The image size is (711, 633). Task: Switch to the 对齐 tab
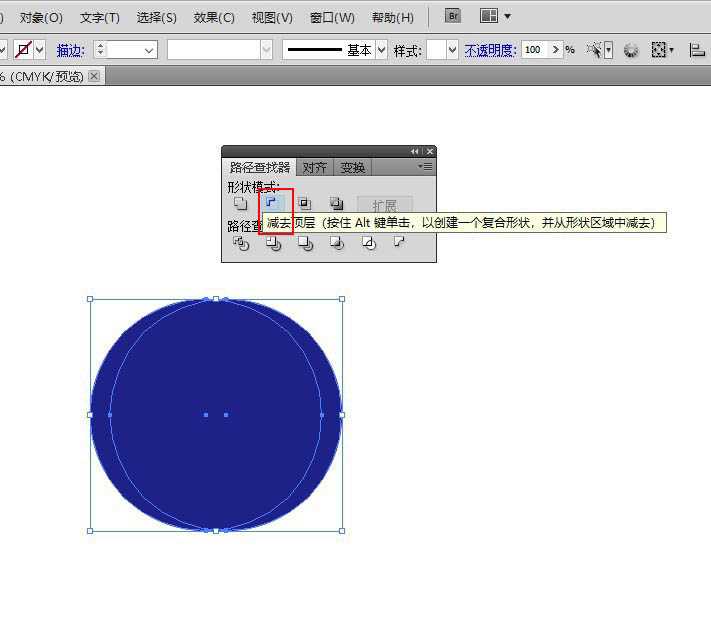315,168
